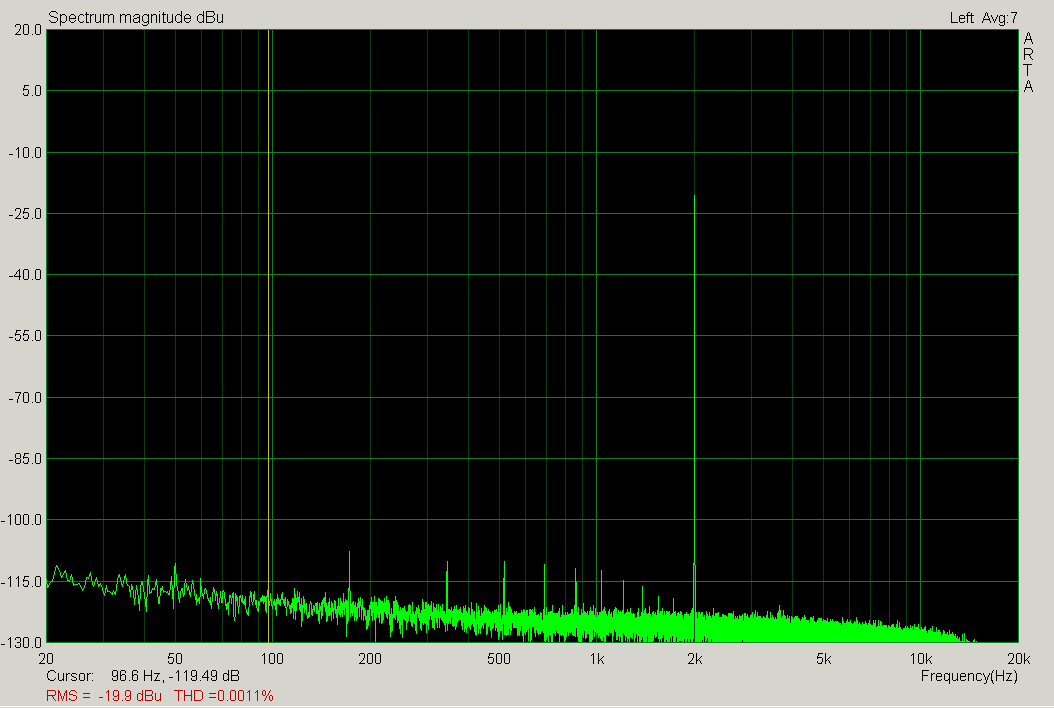Click the cursor readout '96.6 Hz, -119.49 dB'

175,676
